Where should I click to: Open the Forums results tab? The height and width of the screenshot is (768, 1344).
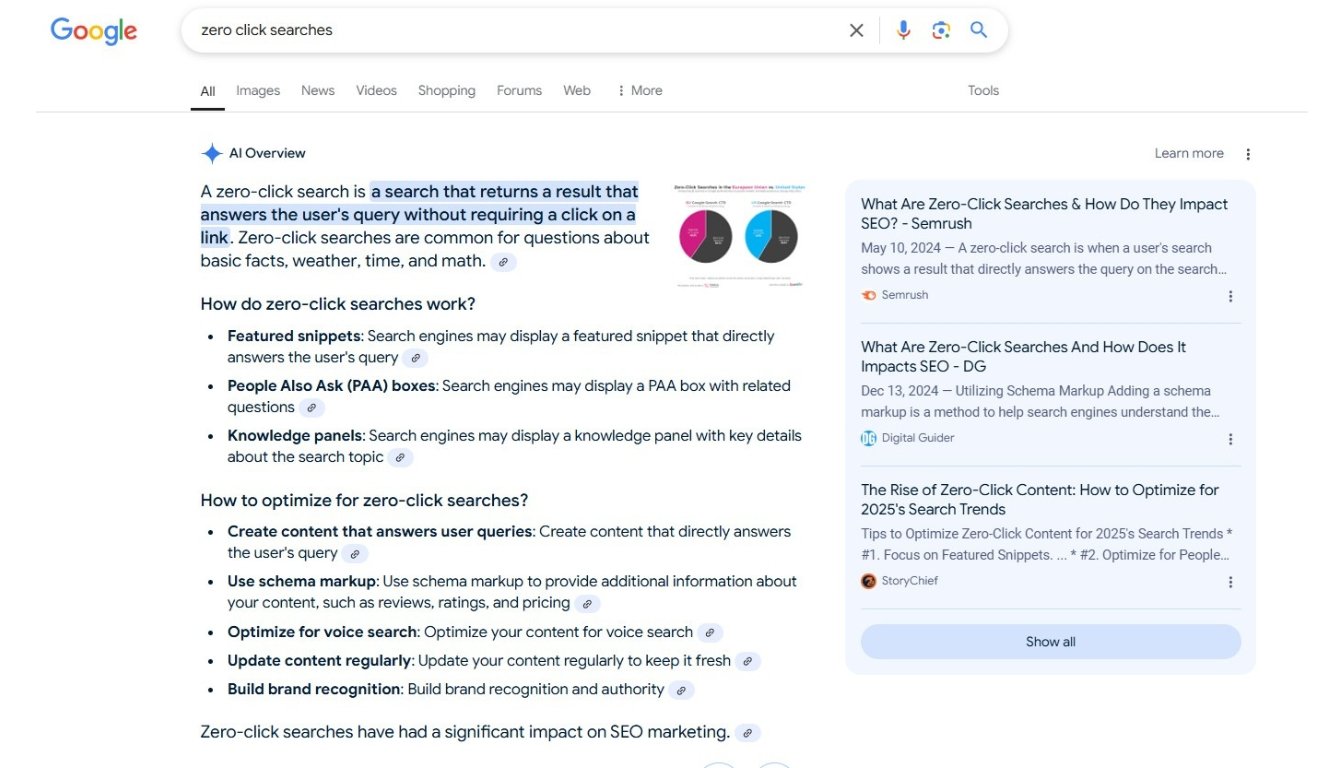coord(519,90)
